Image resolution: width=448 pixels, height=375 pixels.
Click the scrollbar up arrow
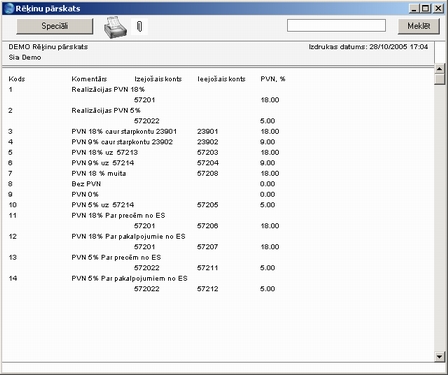439,69
